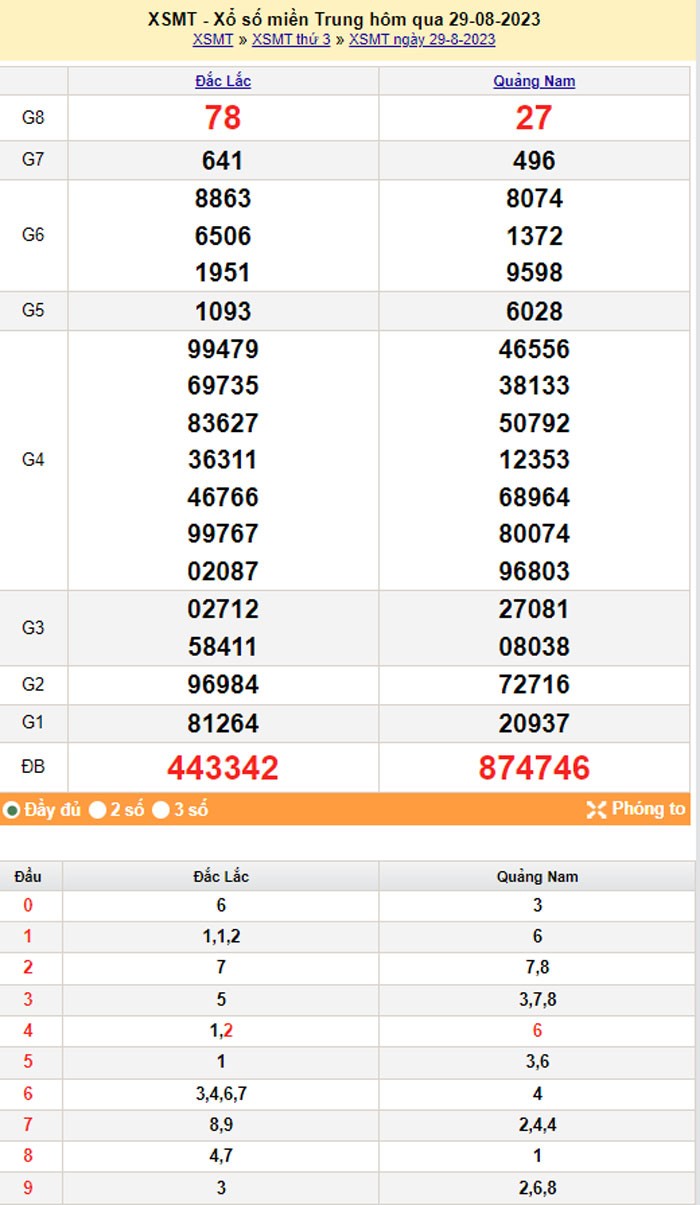
Task: Click the red G8 number 27
Action: click(x=534, y=118)
